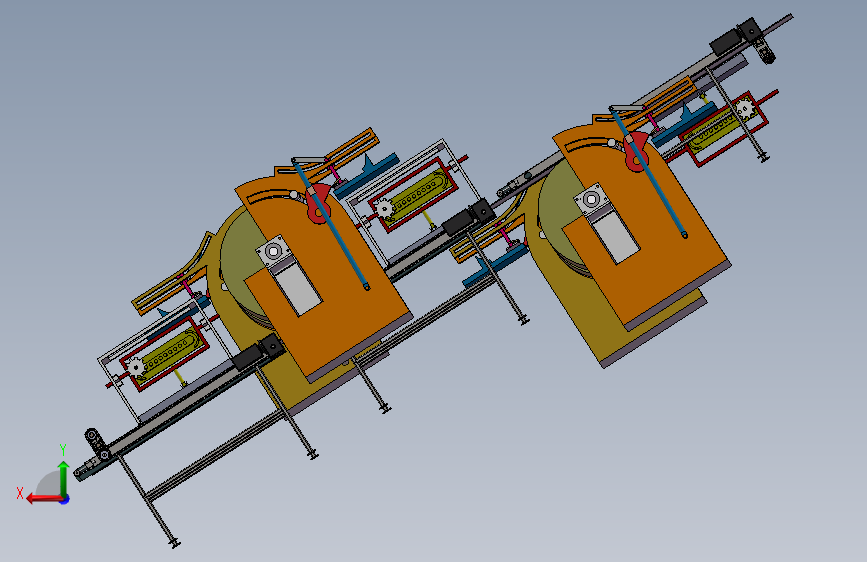Select the white gear in the rightmost red frame
This screenshot has height=562, width=867.
(x=744, y=108)
